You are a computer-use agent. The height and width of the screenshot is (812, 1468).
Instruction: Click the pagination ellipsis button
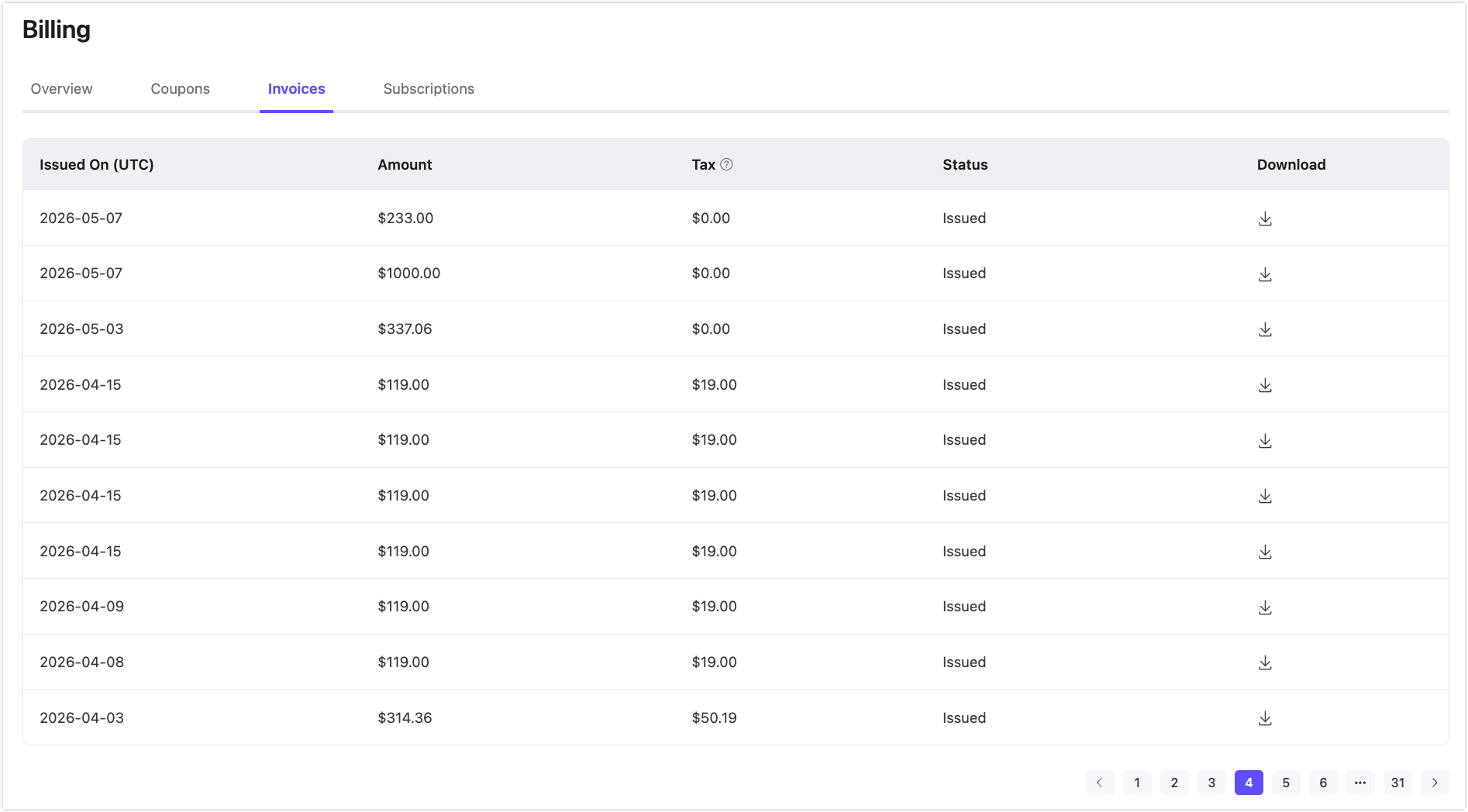tap(1360, 783)
